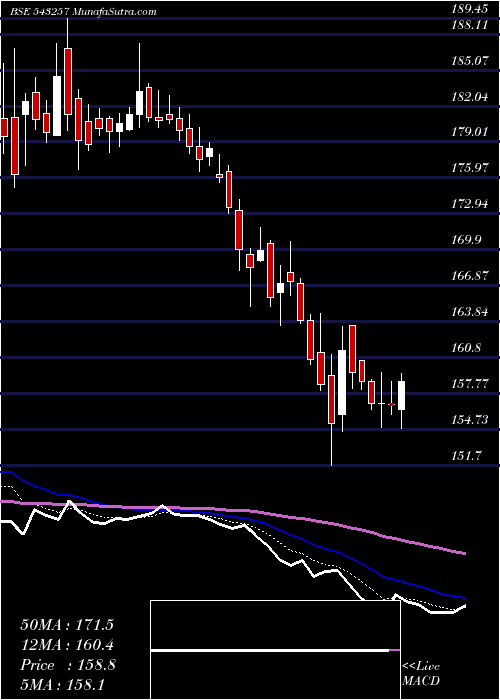The image size is (500, 700).
Task: Click the blue 12MA line end
Action: point(463,597)
